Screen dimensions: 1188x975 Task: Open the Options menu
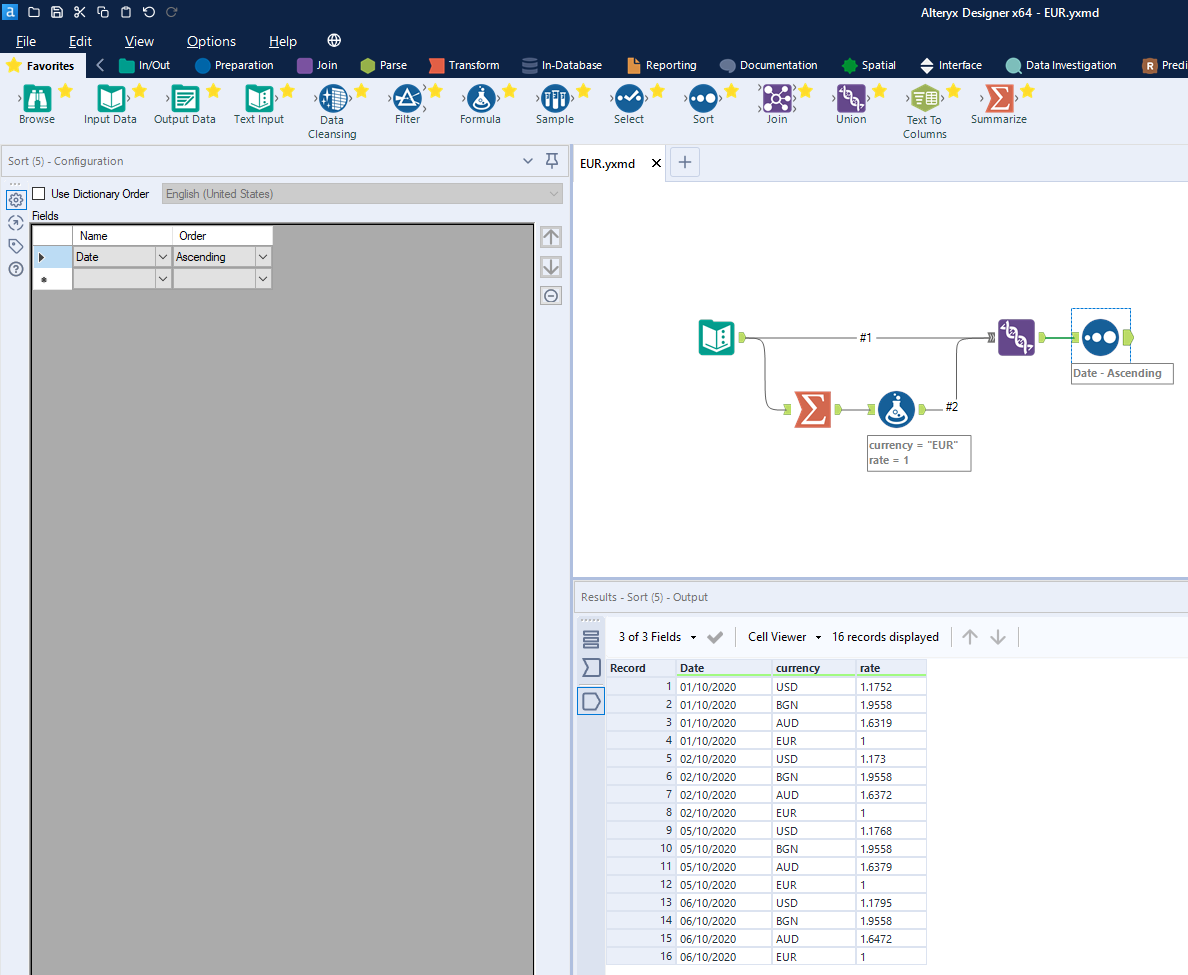point(211,41)
